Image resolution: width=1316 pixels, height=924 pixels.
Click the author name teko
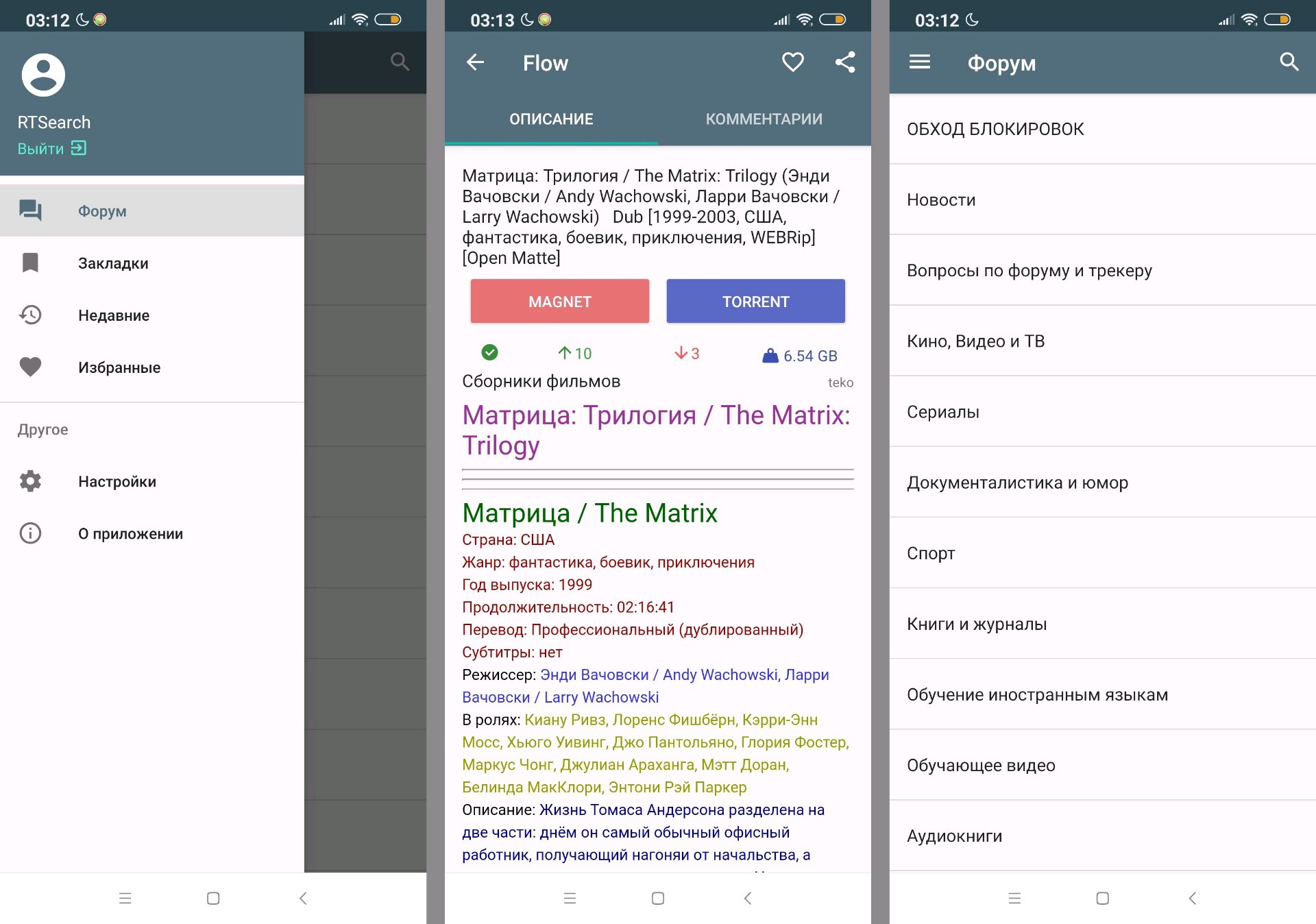[840, 382]
